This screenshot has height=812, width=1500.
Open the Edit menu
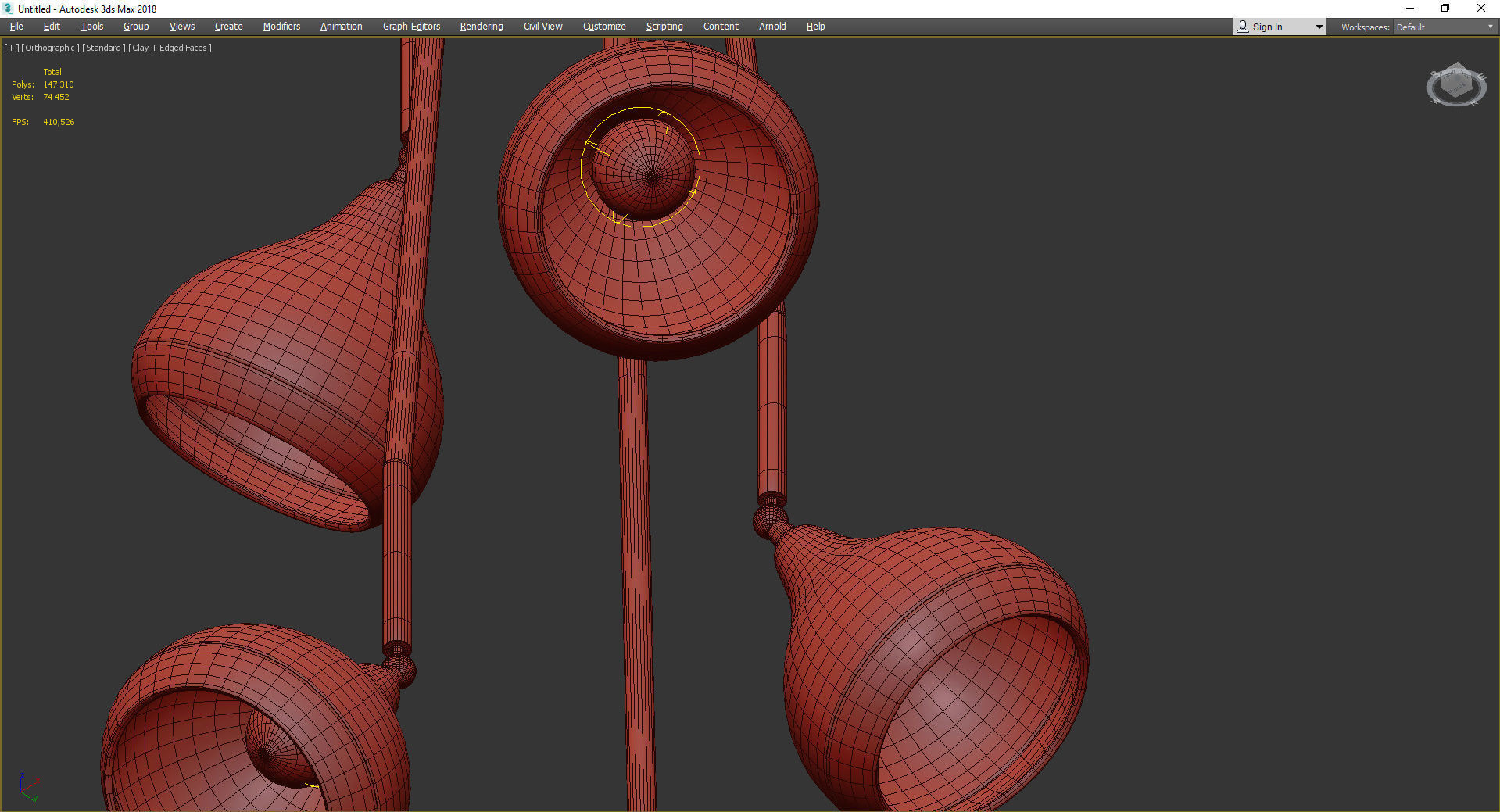coord(52,27)
